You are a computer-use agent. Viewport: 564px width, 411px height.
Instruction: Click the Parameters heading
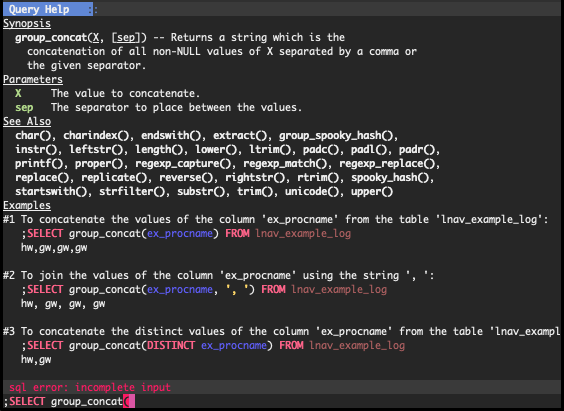pyautogui.click(x=33, y=79)
